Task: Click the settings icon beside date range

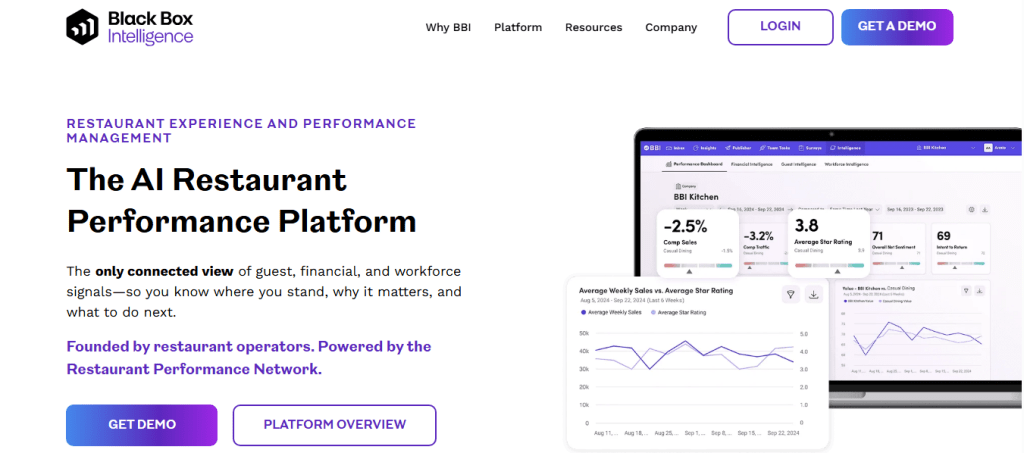Action: (971, 210)
